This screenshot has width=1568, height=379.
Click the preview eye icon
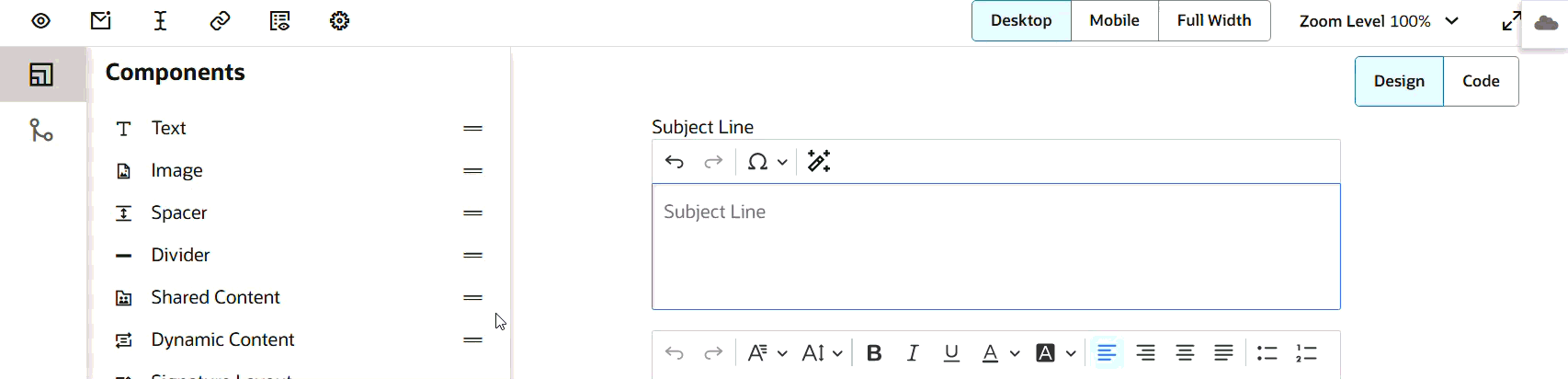pos(40,20)
